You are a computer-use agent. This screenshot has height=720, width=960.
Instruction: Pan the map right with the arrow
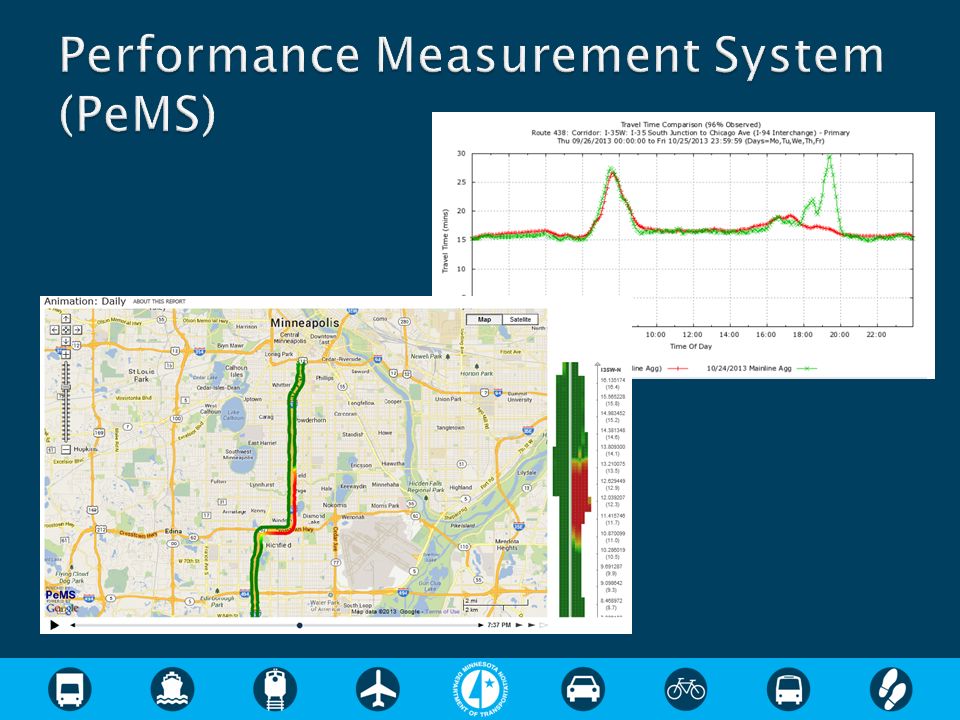(x=77, y=330)
